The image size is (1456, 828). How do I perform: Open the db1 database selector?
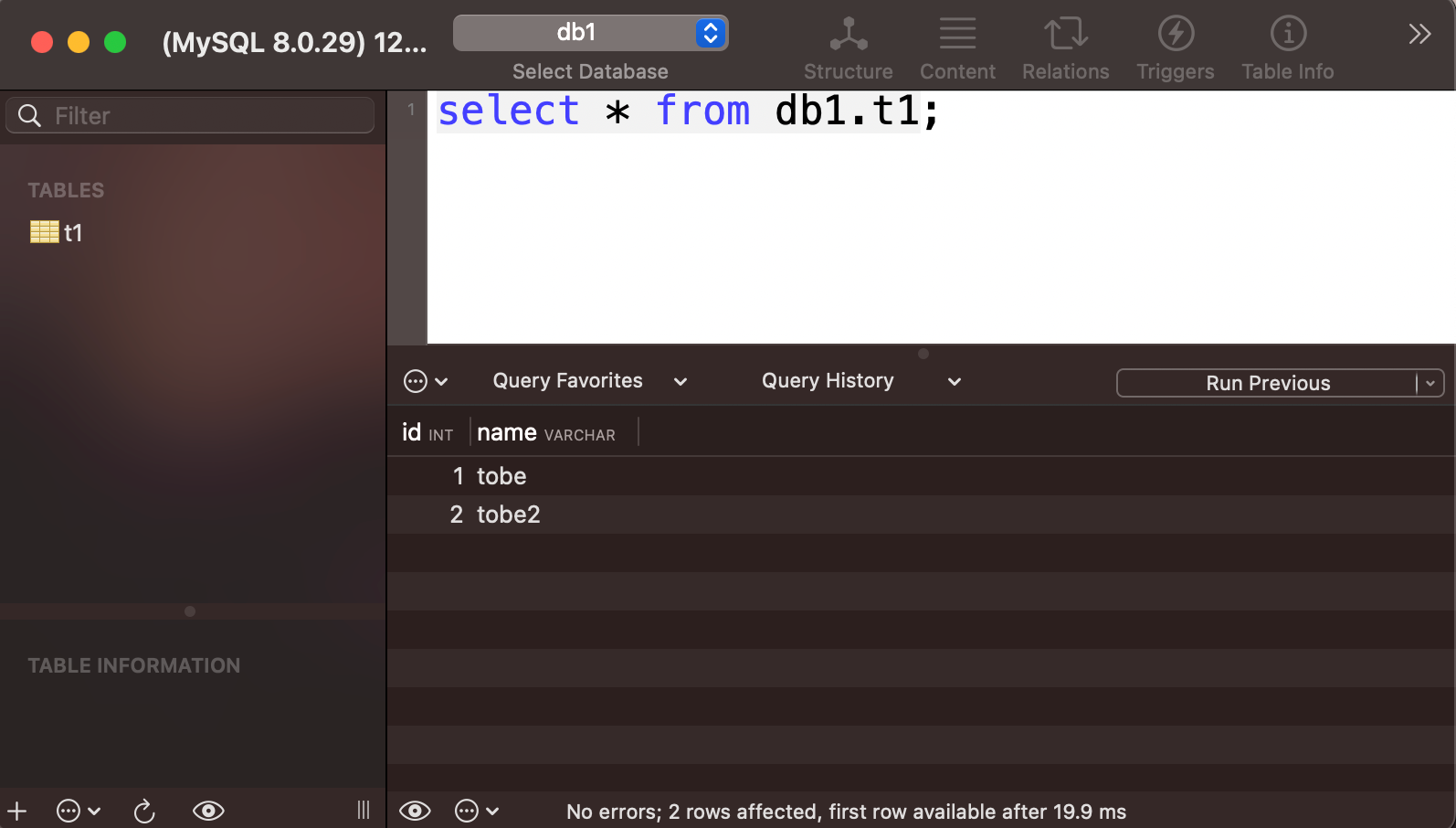point(590,33)
